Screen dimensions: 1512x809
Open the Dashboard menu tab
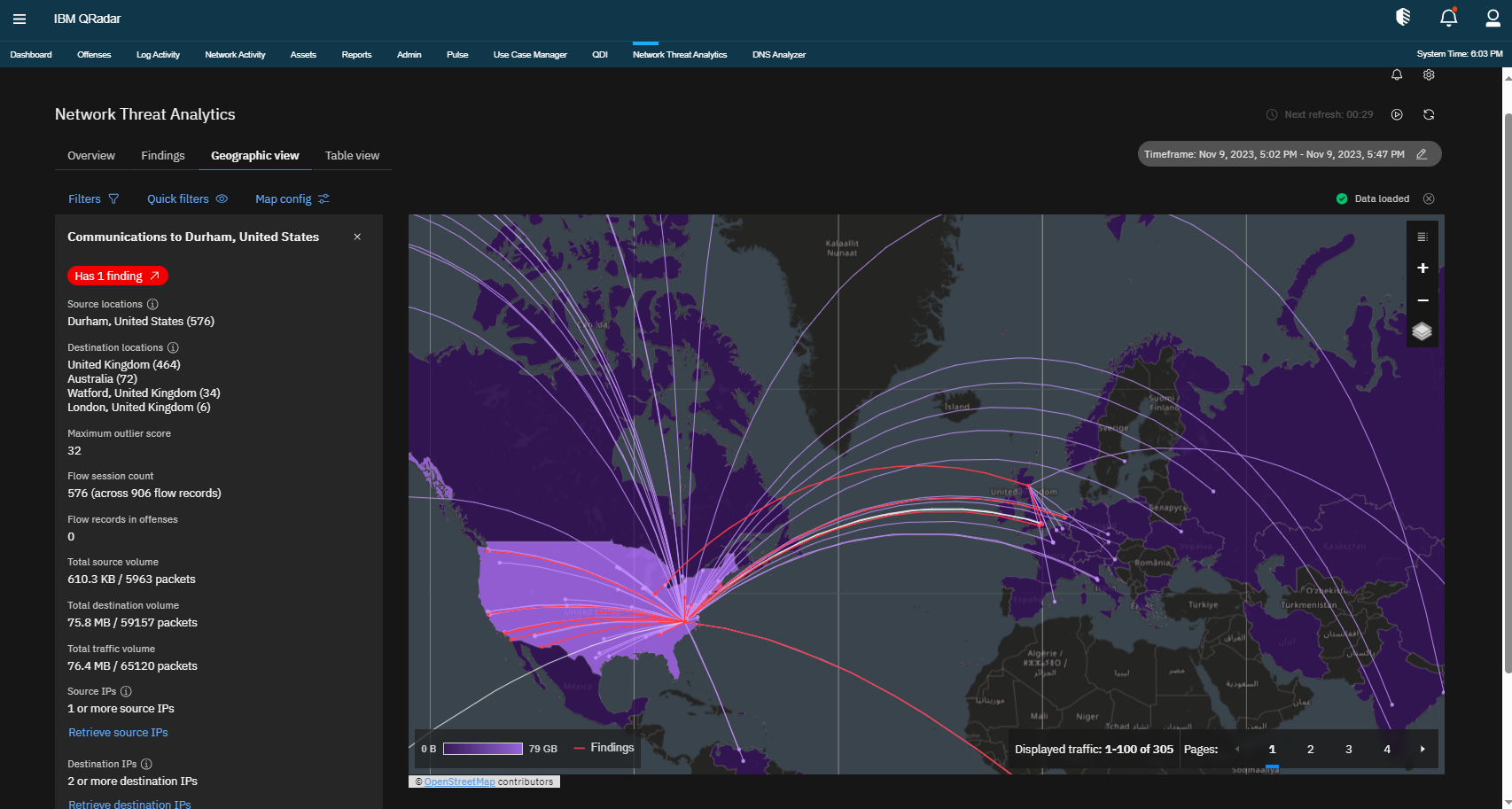pyautogui.click(x=31, y=55)
